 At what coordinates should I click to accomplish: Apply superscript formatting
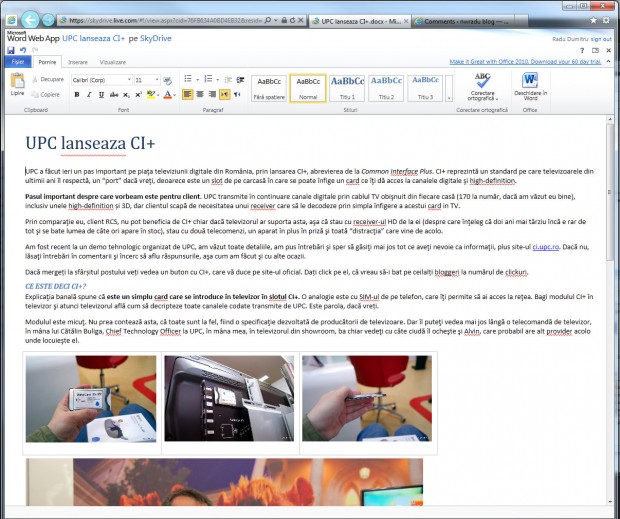[x=138, y=94]
